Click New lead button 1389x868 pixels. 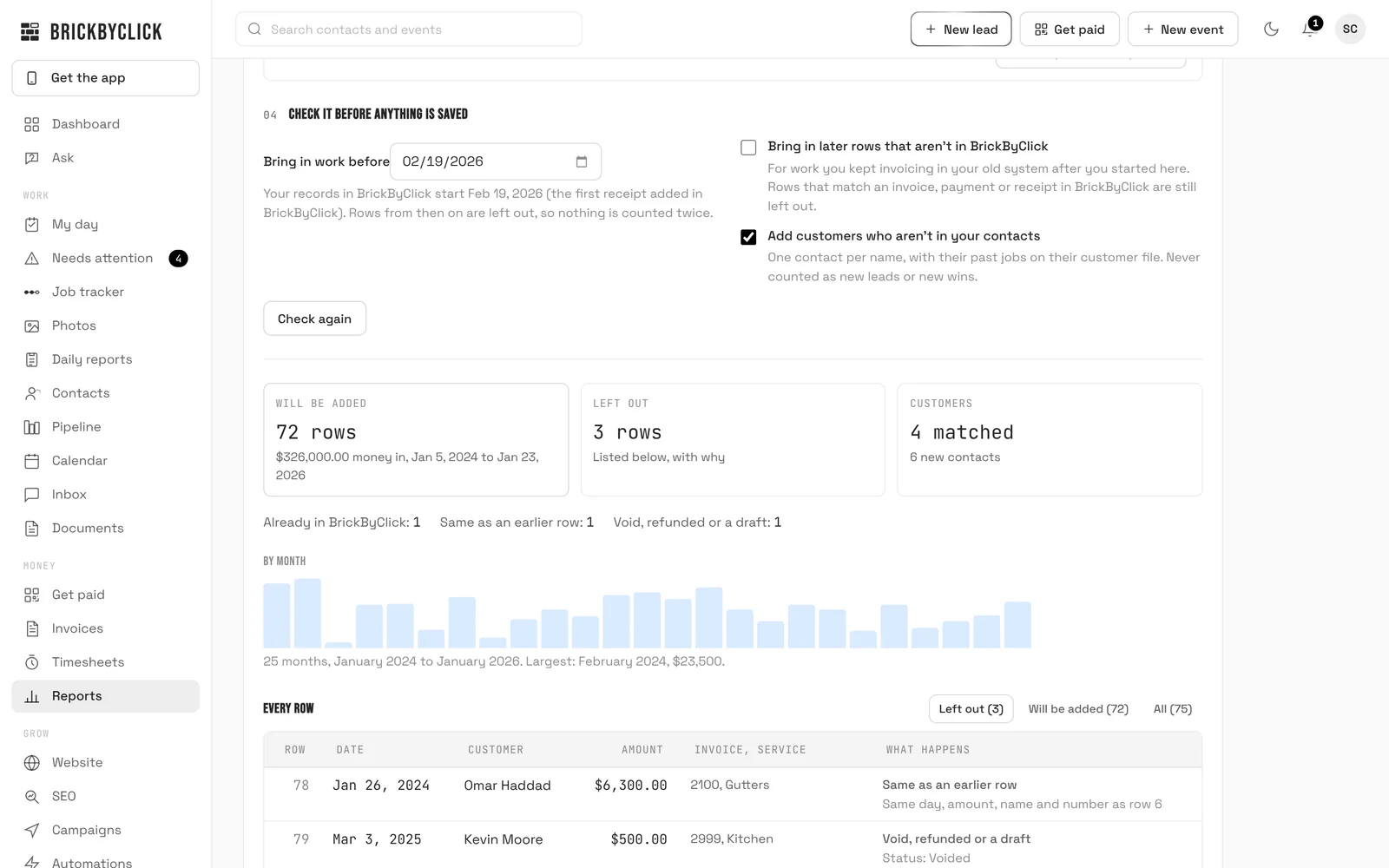click(961, 30)
